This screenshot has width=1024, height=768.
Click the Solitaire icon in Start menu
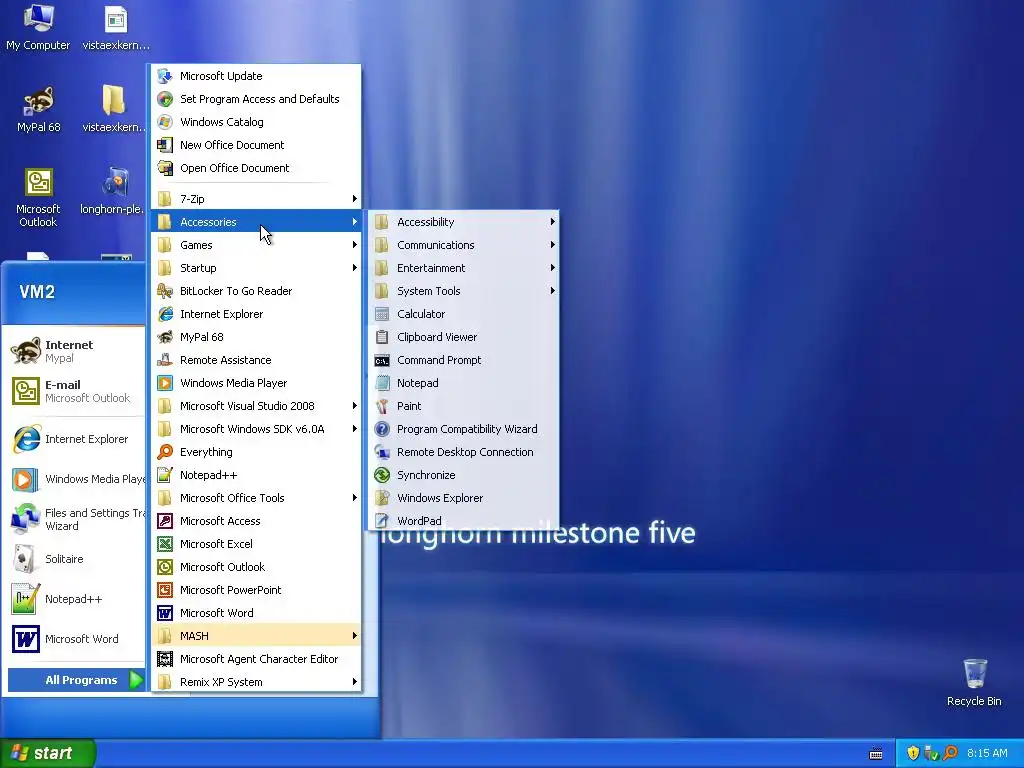coord(24,559)
